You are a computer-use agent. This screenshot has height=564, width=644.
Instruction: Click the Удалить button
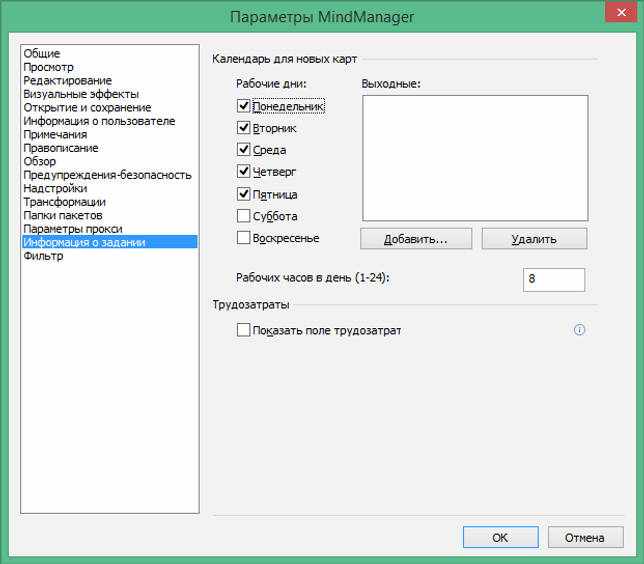(x=534, y=239)
